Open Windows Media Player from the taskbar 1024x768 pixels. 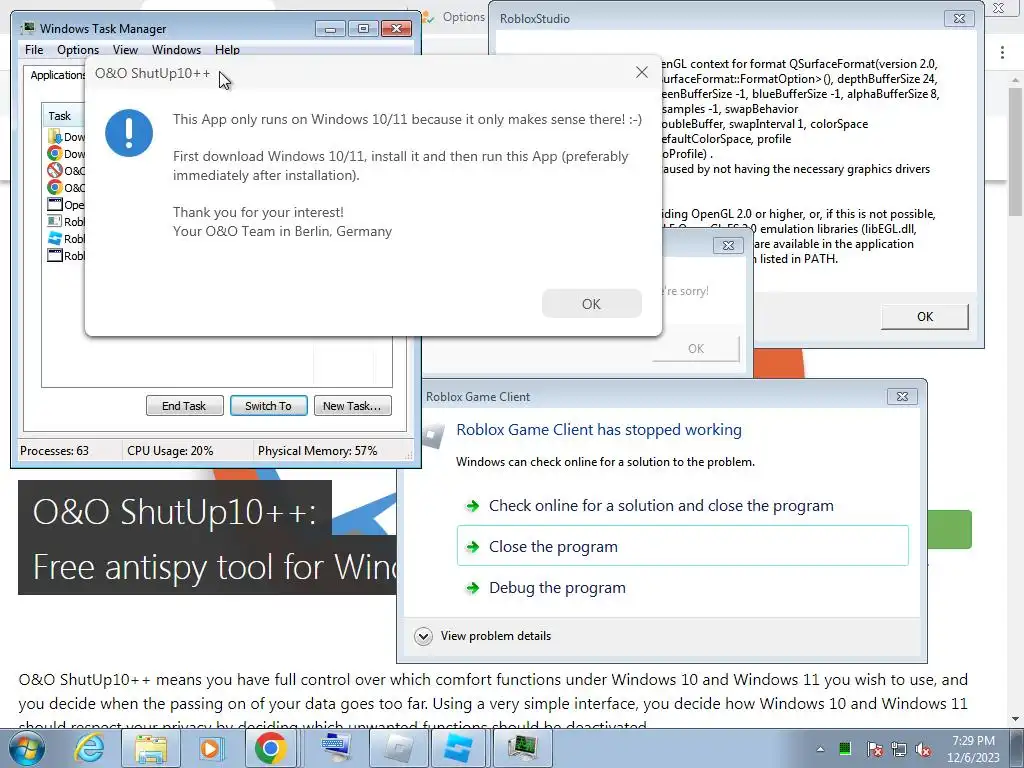pyautogui.click(x=211, y=748)
